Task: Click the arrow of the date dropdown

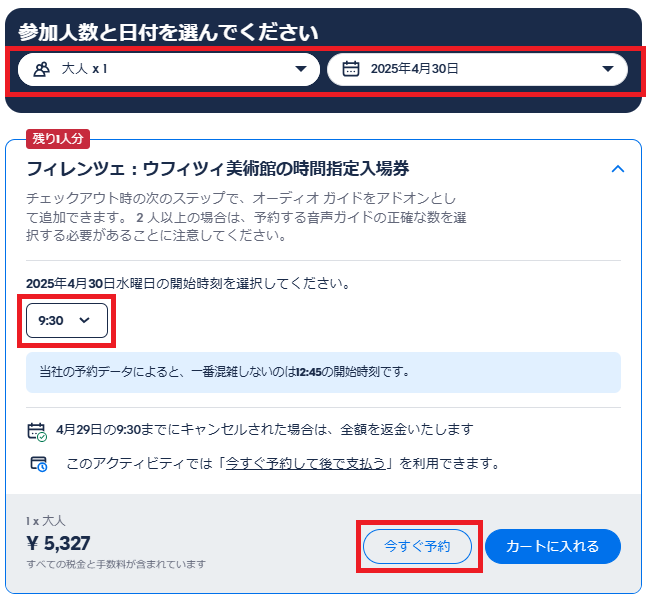Action: point(608,69)
